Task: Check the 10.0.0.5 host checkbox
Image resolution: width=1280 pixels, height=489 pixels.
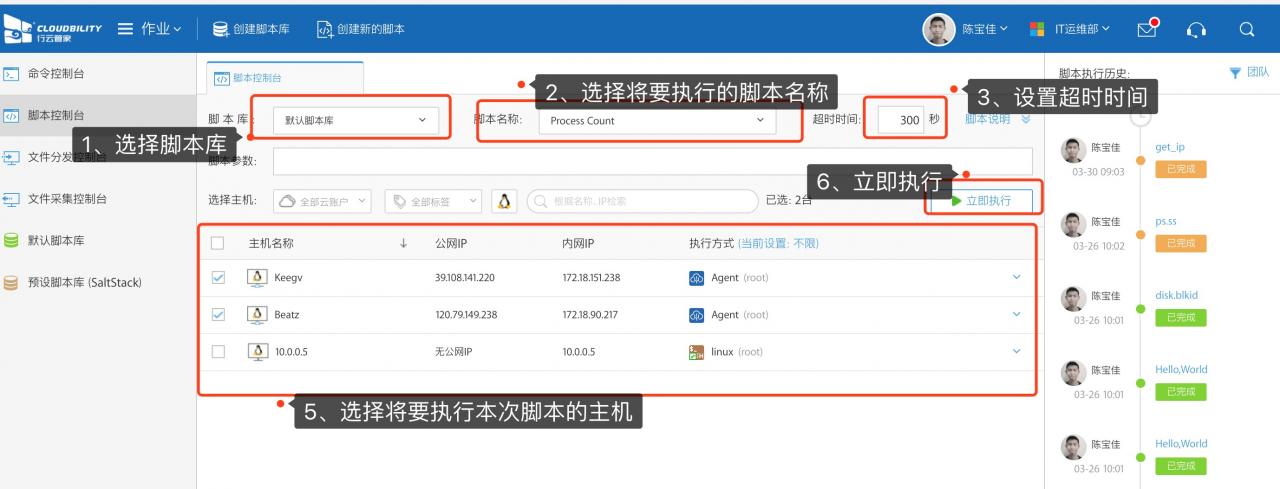Action: [x=219, y=351]
